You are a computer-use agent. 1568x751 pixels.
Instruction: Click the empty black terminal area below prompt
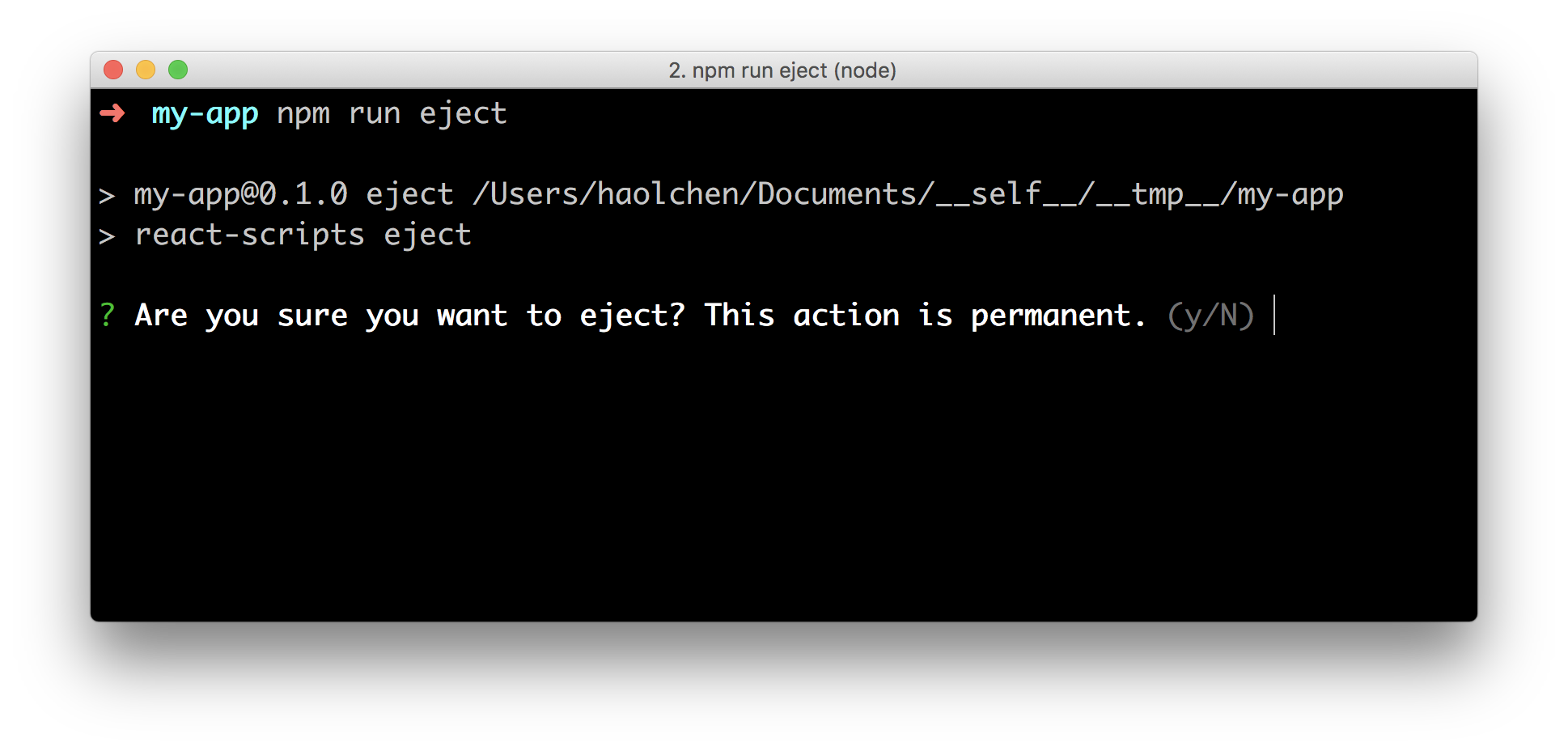(x=783, y=477)
